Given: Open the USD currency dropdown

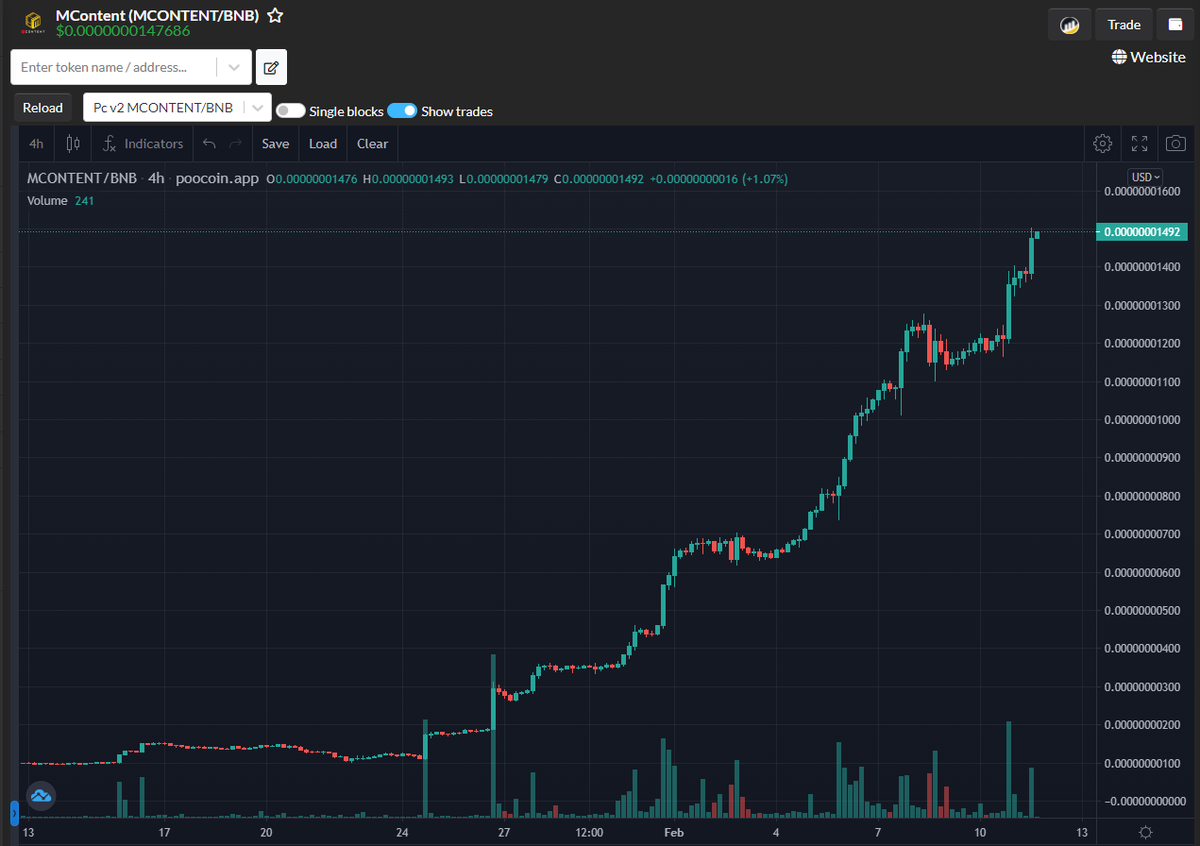Looking at the screenshot, I should click(1144, 177).
